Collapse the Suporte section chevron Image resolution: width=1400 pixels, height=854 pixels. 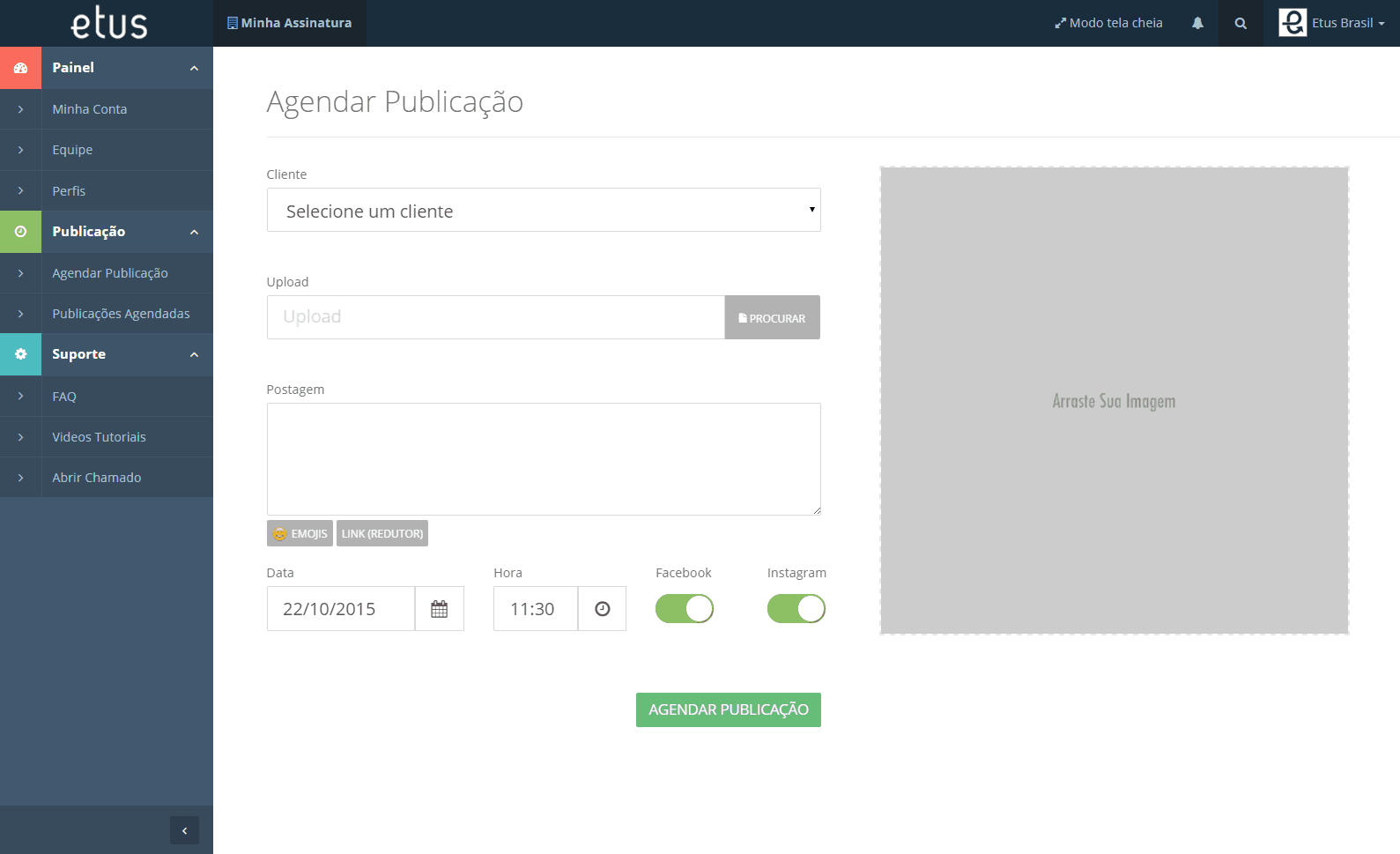click(194, 355)
